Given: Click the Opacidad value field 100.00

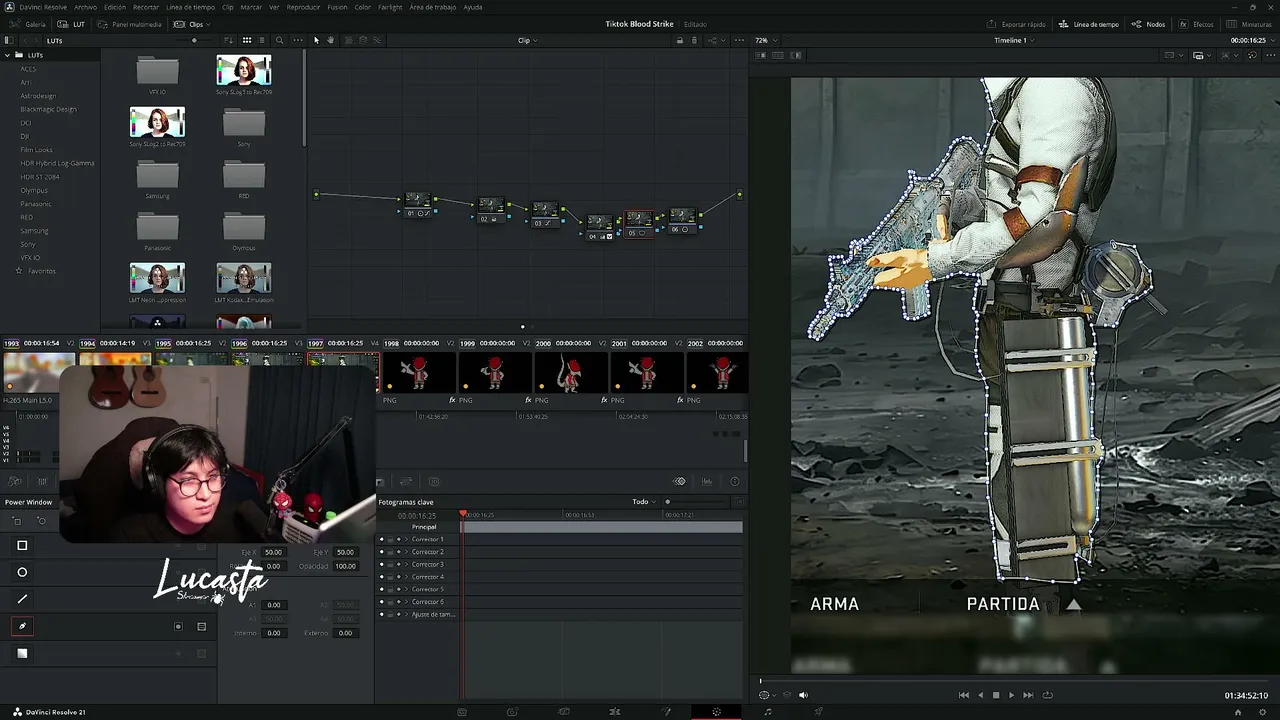Looking at the screenshot, I should click(x=345, y=566).
